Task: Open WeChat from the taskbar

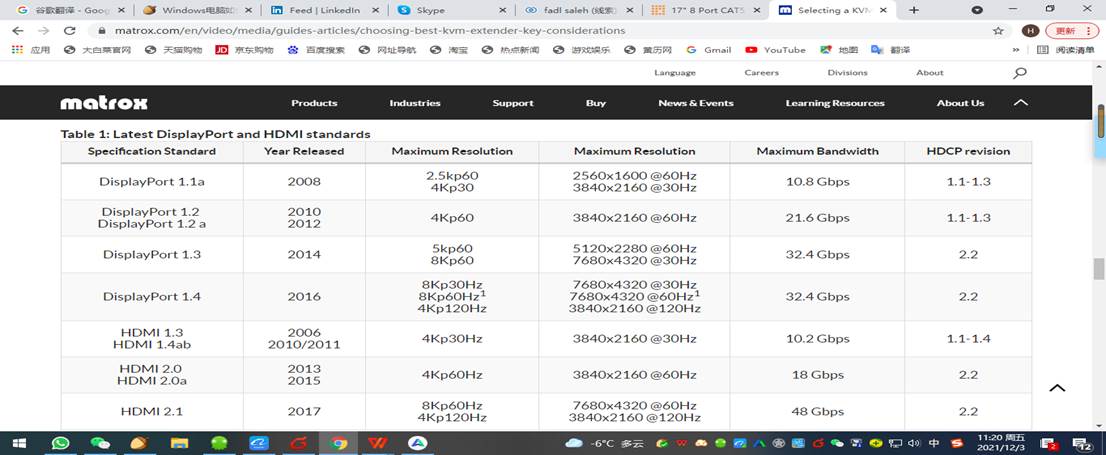Action: point(101,443)
